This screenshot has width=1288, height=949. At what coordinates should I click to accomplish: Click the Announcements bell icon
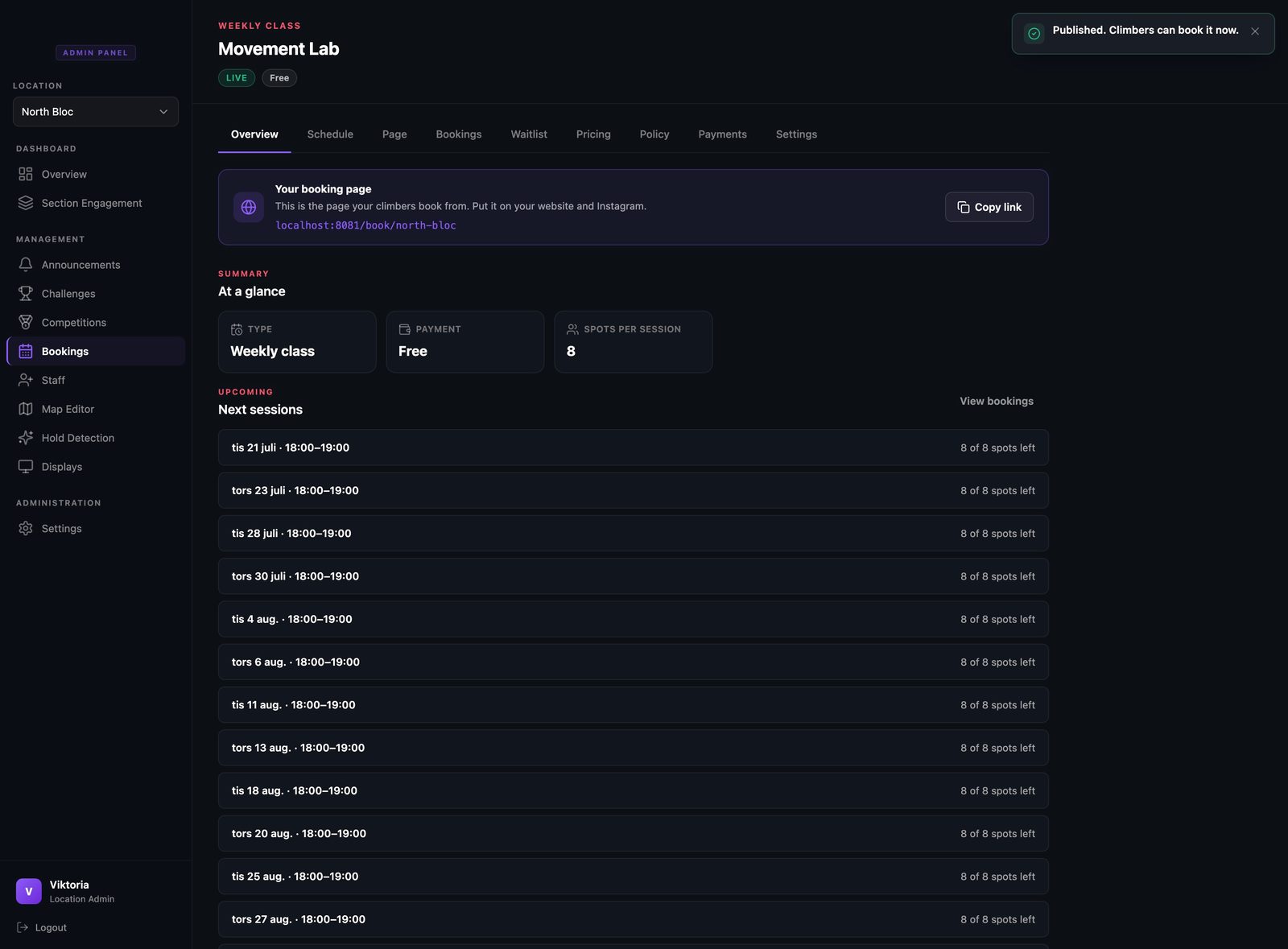pyautogui.click(x=26, y=265)
